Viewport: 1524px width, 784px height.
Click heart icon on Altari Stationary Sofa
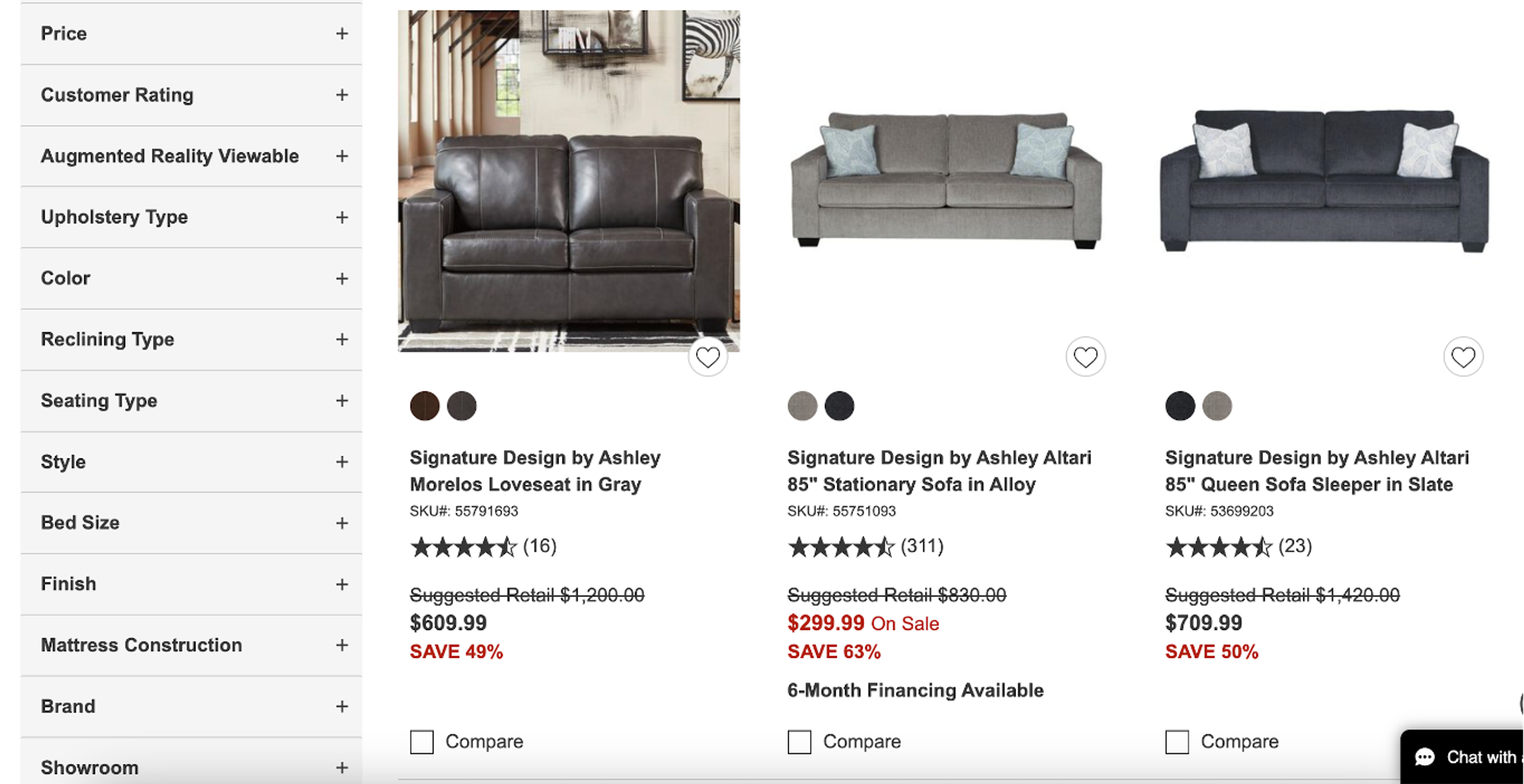[x=1085, y=357]
